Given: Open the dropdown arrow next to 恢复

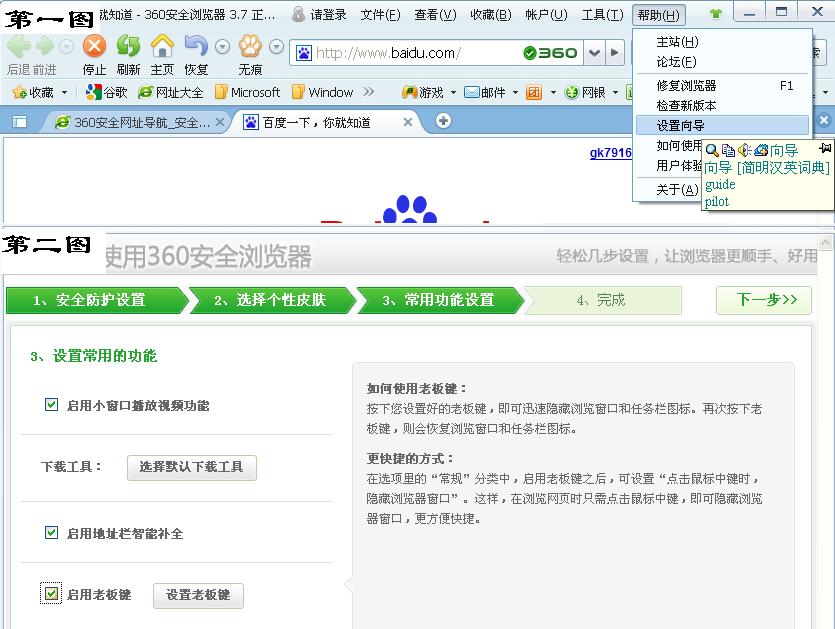Looking at the screenshot, I should (222, 47).
